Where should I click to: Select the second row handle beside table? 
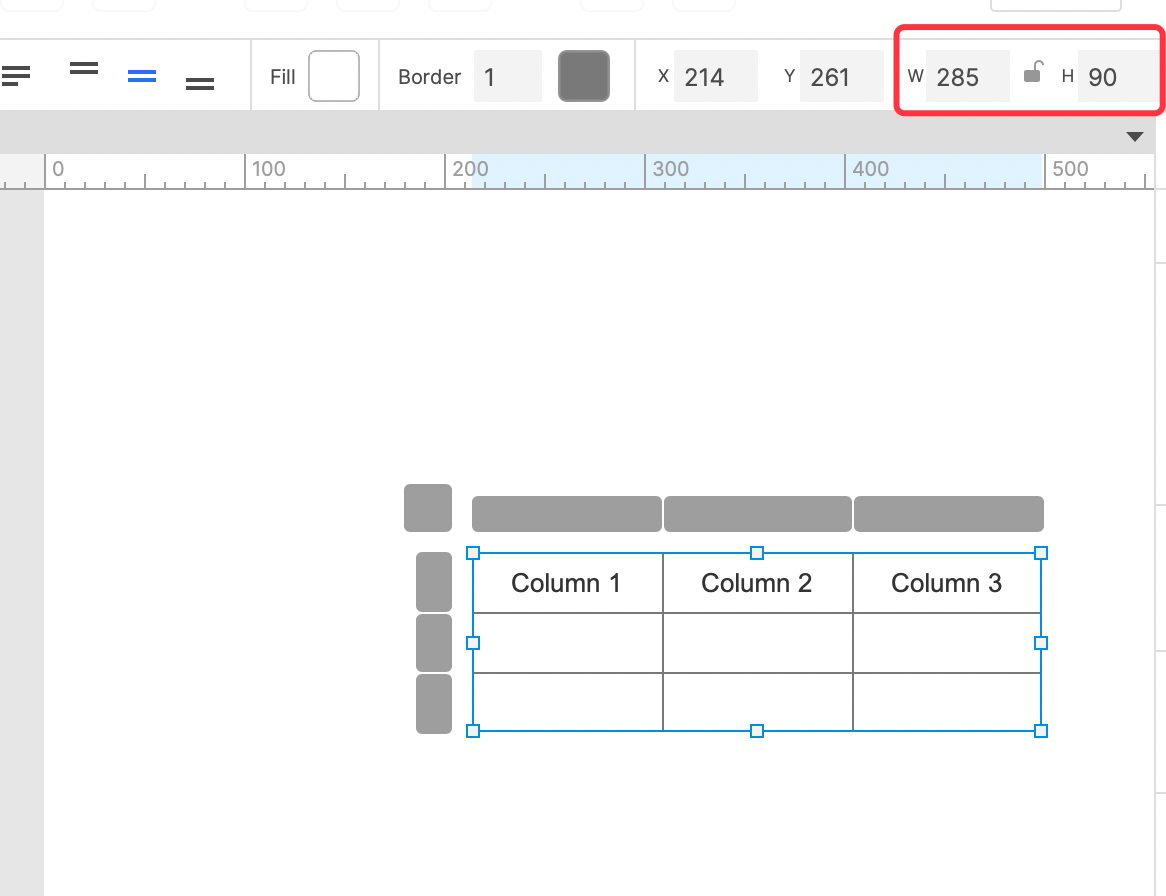(434, 642)
